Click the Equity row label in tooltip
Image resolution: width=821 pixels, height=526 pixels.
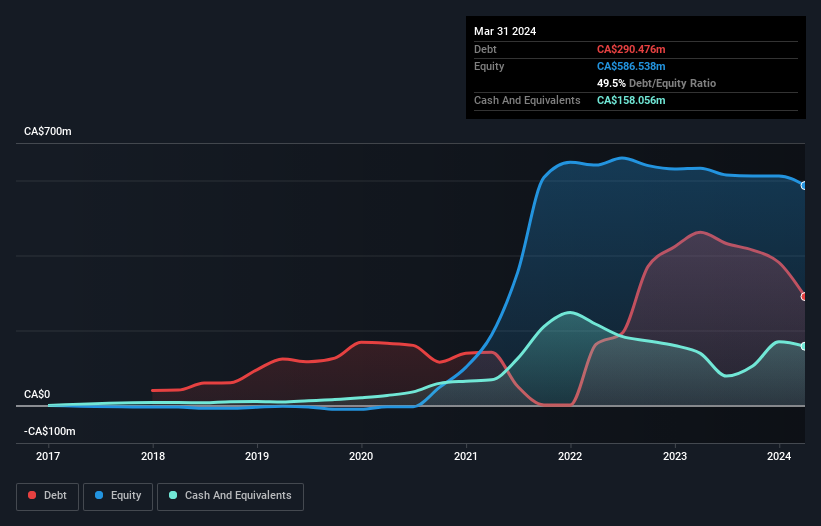(489, 66)
